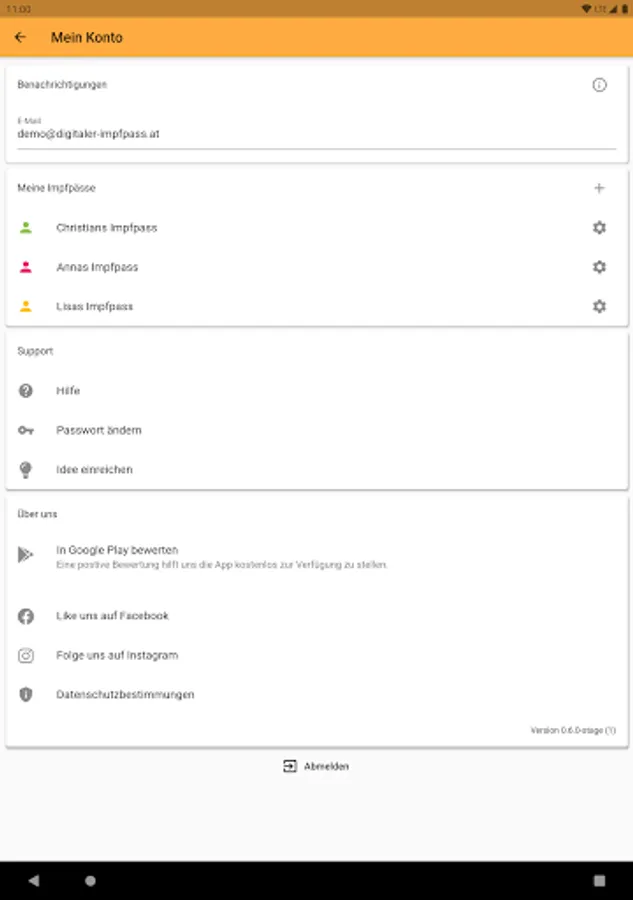Viewport: 633px width, 900px height.
Task: Tap the Hilfe question mark icon
Action: pyautogui.click(x=26, y=391)
